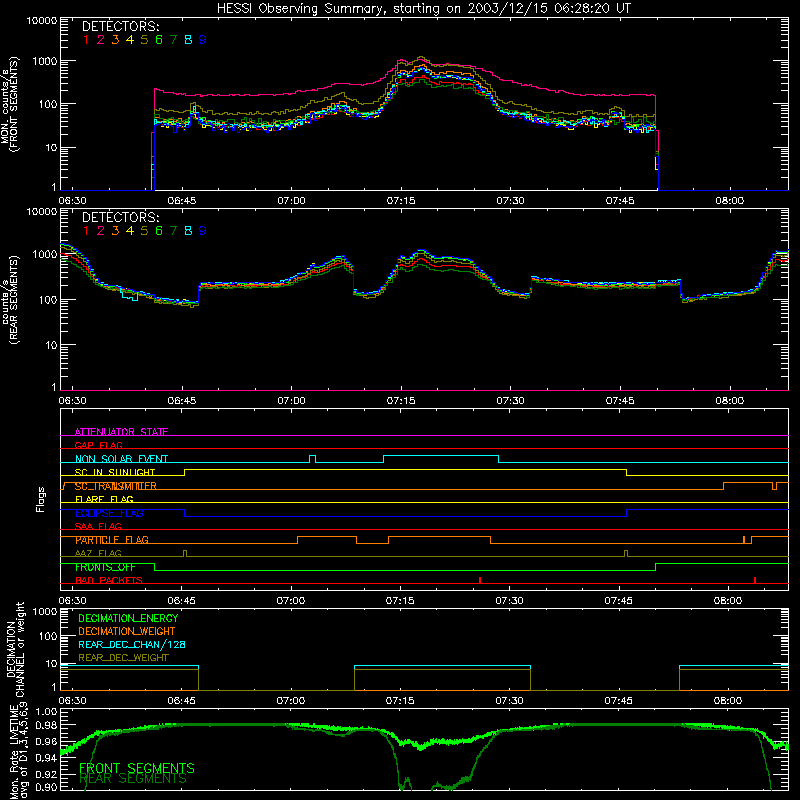This screenshot has height=800, width=800.
Task: Click the SC_TRANSMITTER flag label
Action: (116, 486)
